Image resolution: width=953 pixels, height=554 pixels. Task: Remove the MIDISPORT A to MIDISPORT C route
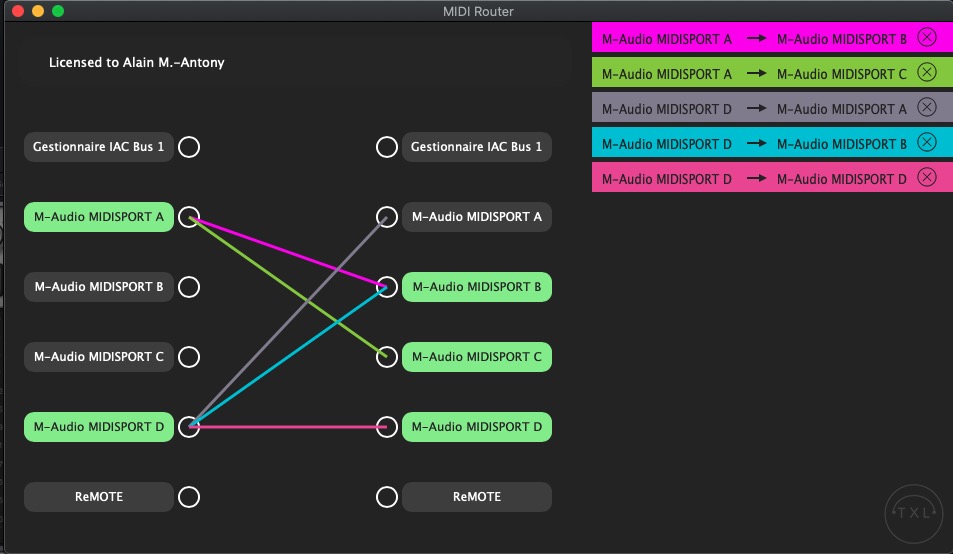(926, 73)
